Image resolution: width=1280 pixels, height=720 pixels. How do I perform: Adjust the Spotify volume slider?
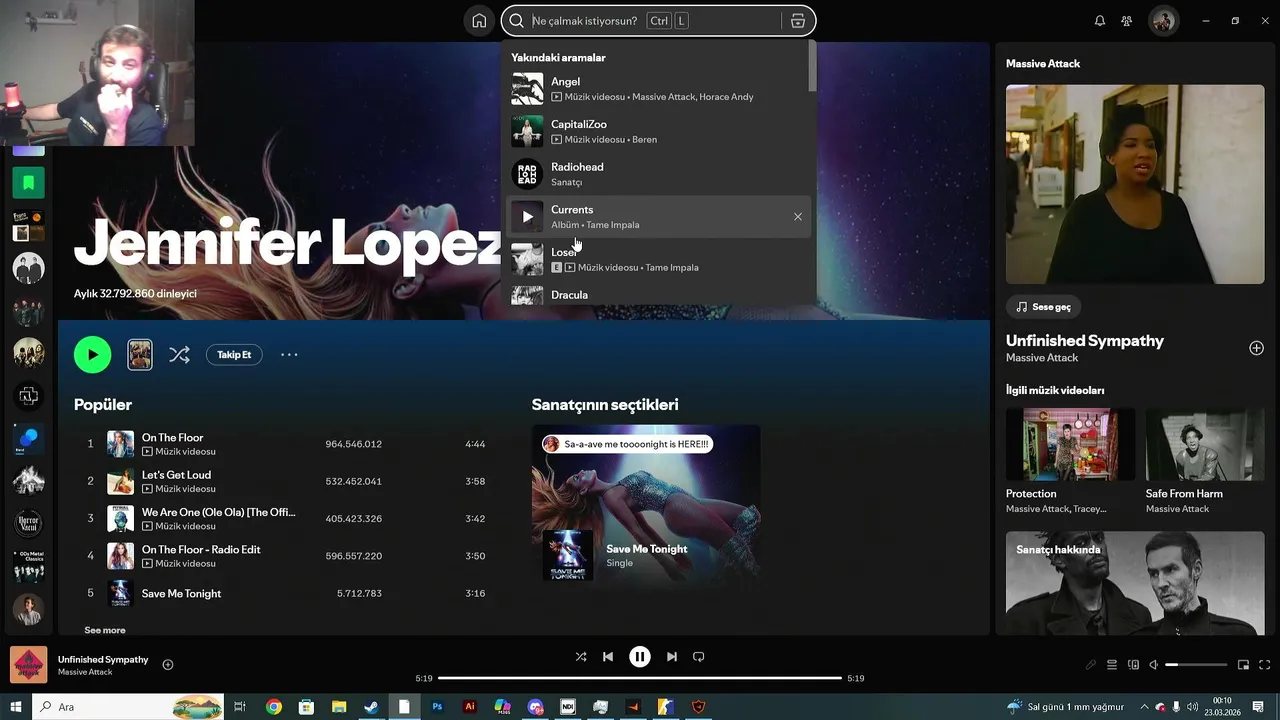(x=1196, y=665)
